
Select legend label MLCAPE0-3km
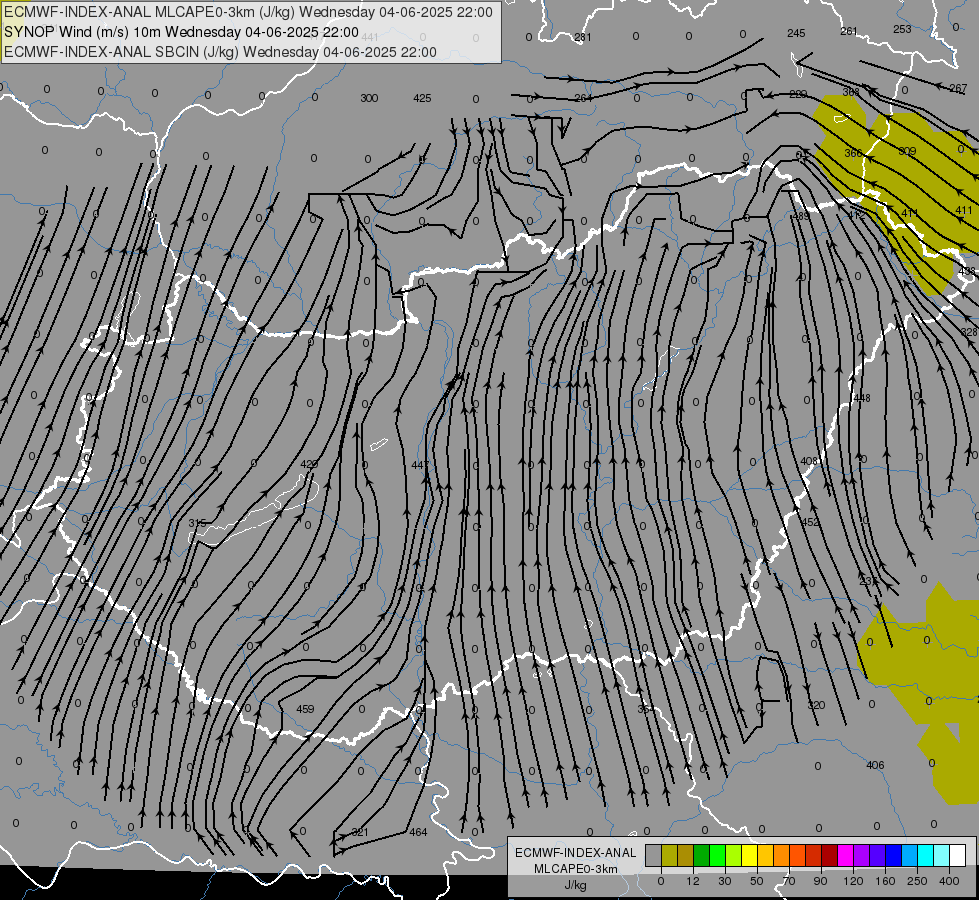pyautogui.click(x=576, y=869)
